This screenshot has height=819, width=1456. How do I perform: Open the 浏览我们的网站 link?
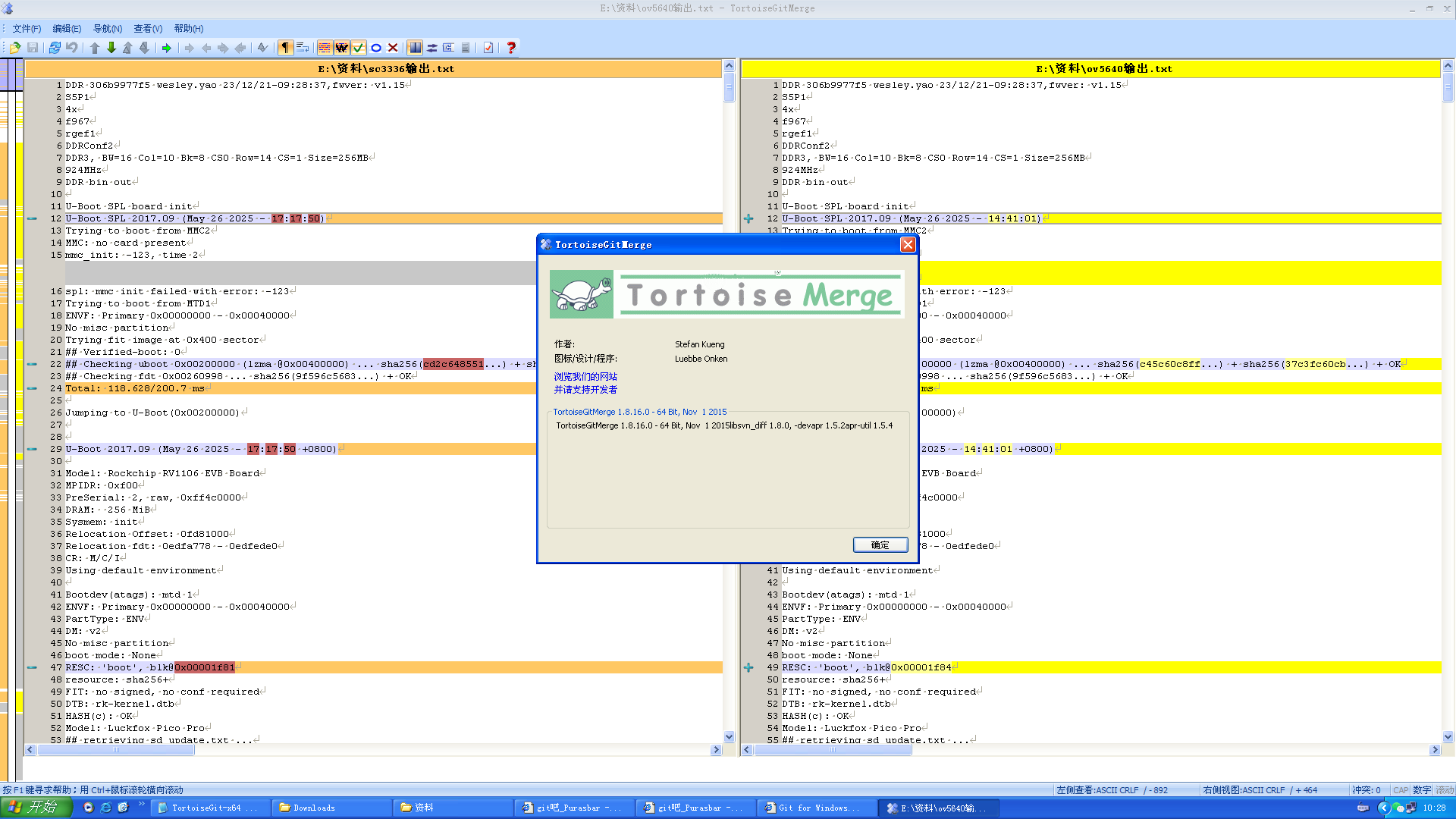coord(585,377)
